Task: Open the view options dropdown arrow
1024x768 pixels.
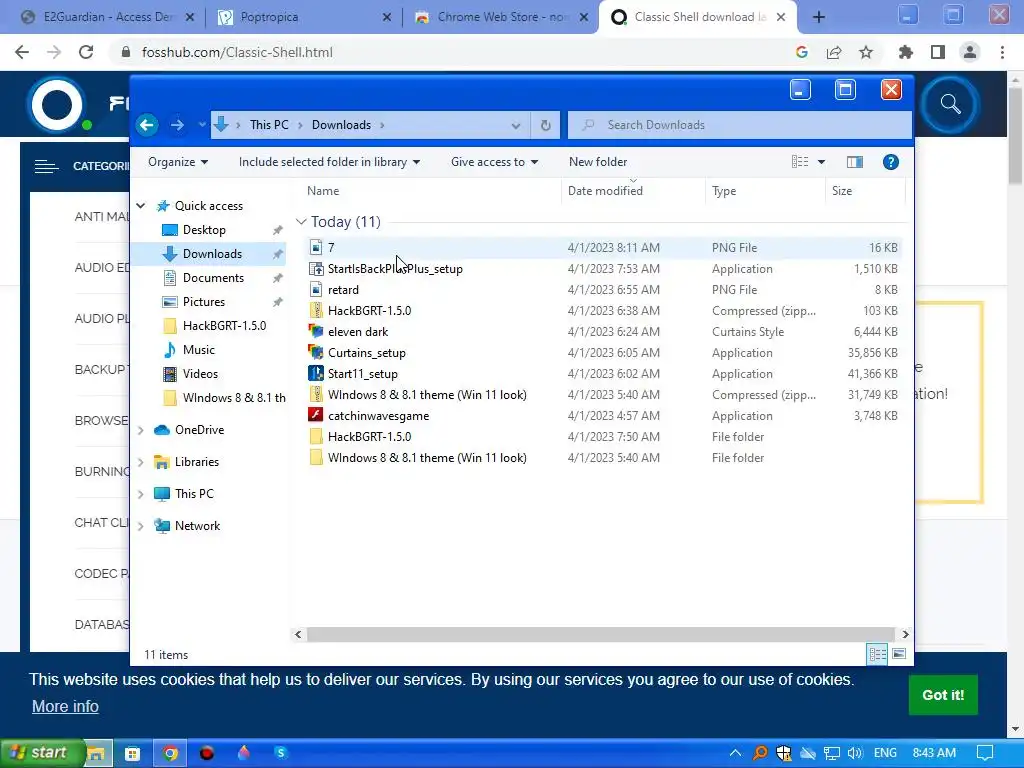Action: [x=822, y=162]
